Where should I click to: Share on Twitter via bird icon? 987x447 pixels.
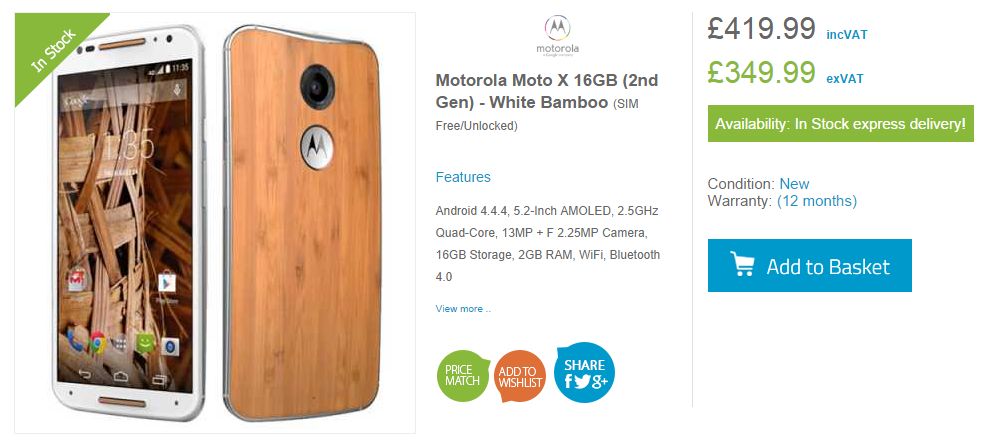click(581, 380)
